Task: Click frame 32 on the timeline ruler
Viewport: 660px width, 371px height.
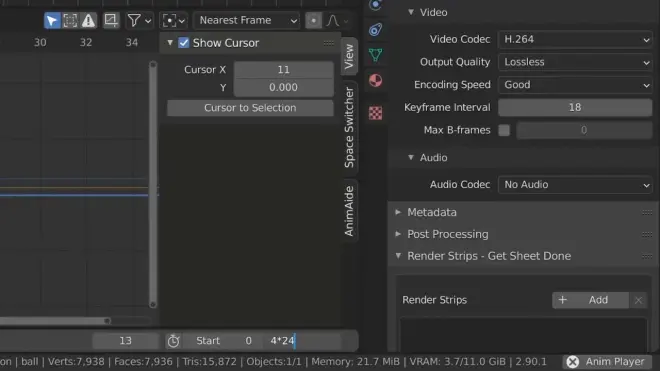Action: 86,43
